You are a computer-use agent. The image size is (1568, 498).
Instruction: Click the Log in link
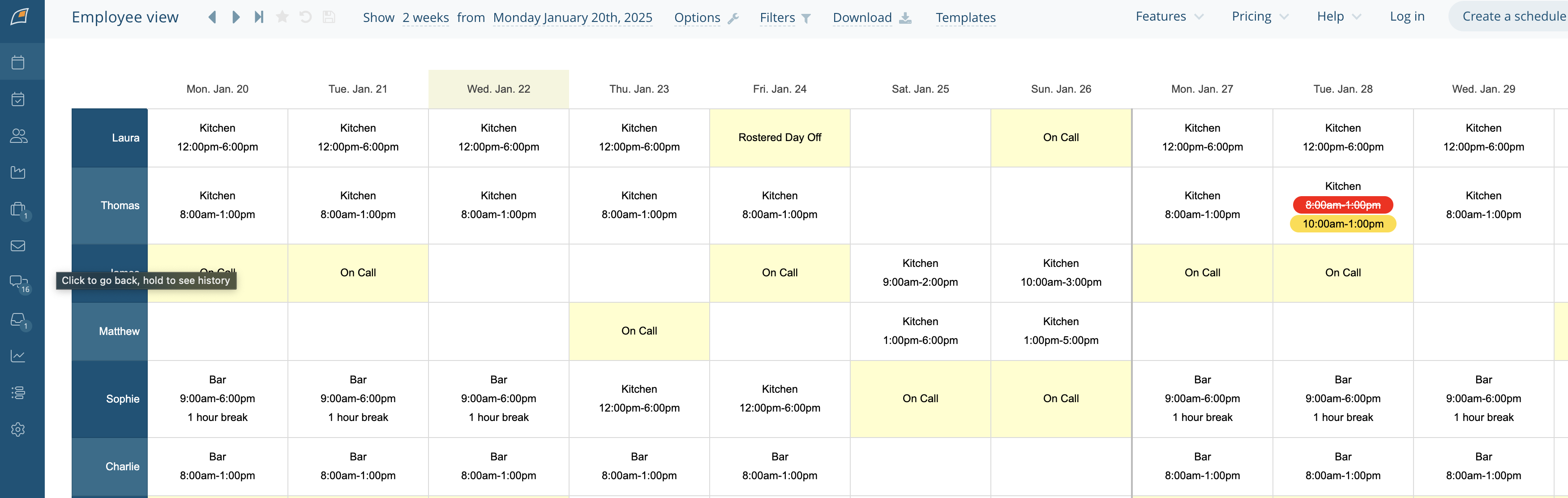pos(1407,17)
